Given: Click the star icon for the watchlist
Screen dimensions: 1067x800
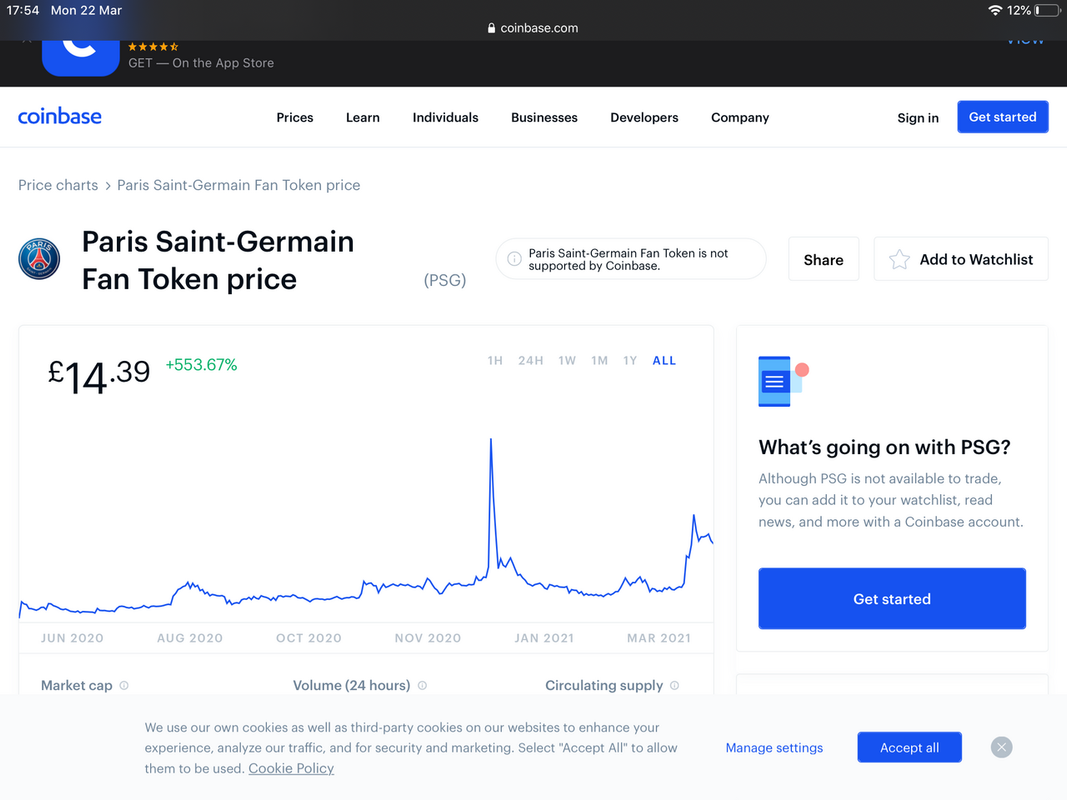Looking at the screenshot, I should pyautogui.click(x=899, y=259).
